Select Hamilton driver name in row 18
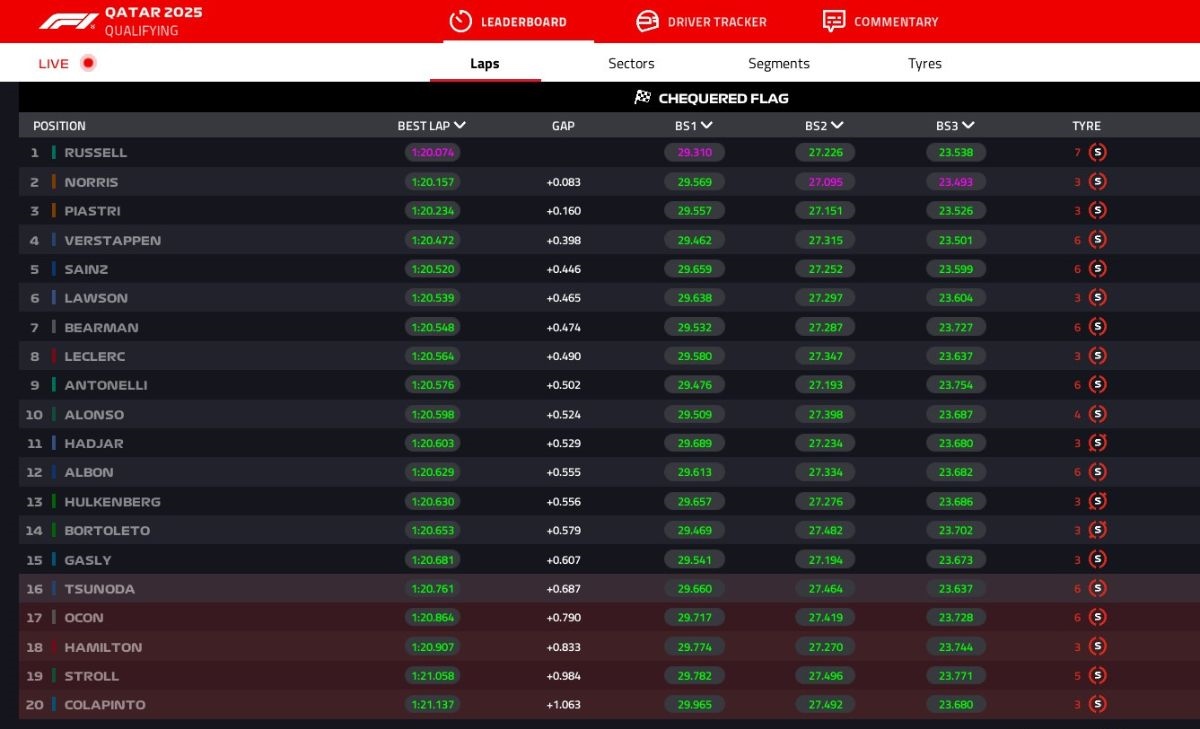Image resolution: width=1200 pixels, height=729 pixels. (103, 647)
